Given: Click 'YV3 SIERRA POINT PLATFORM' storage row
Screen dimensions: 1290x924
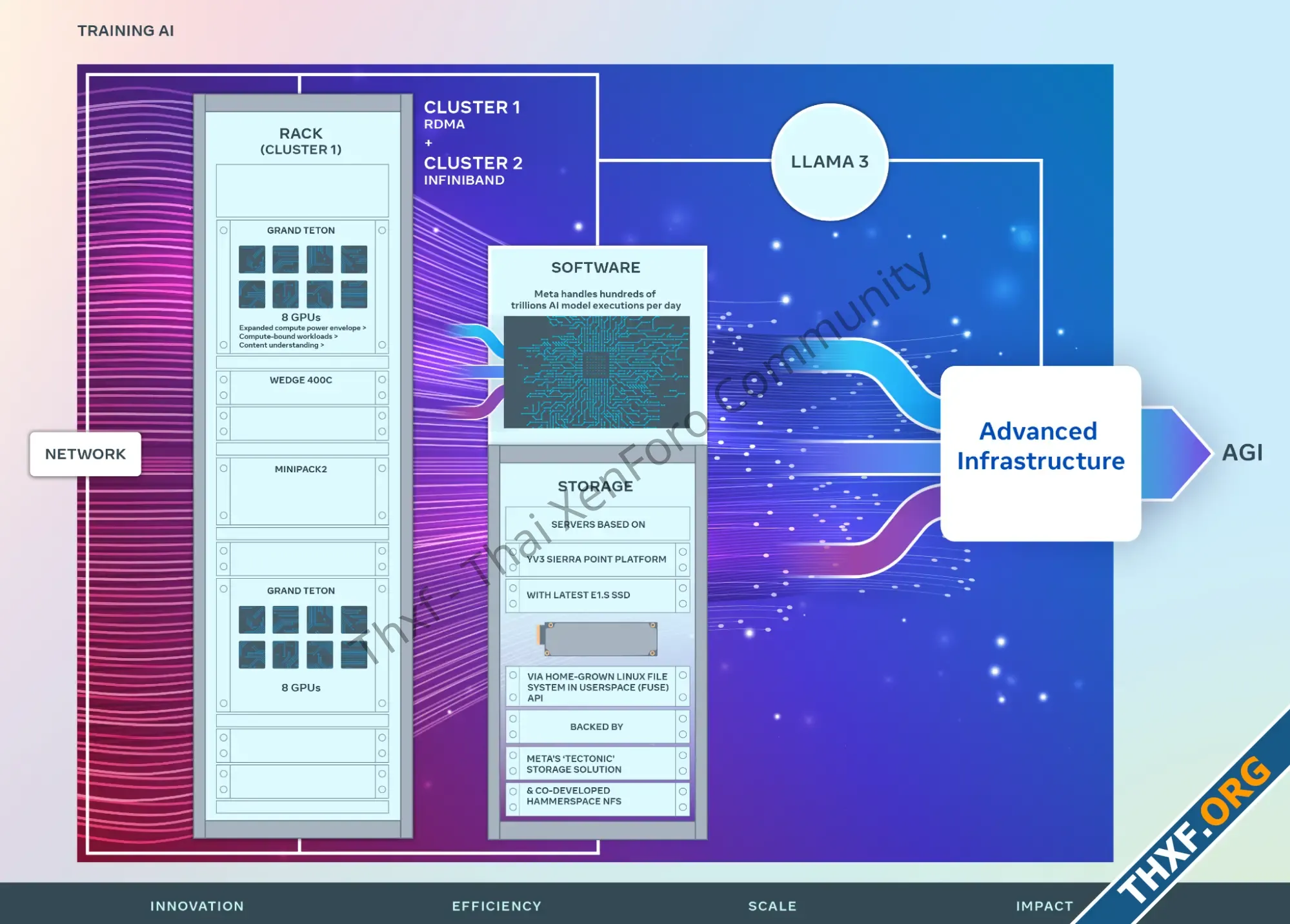Looking at the screenshot, I should click(x=598, y=559).
